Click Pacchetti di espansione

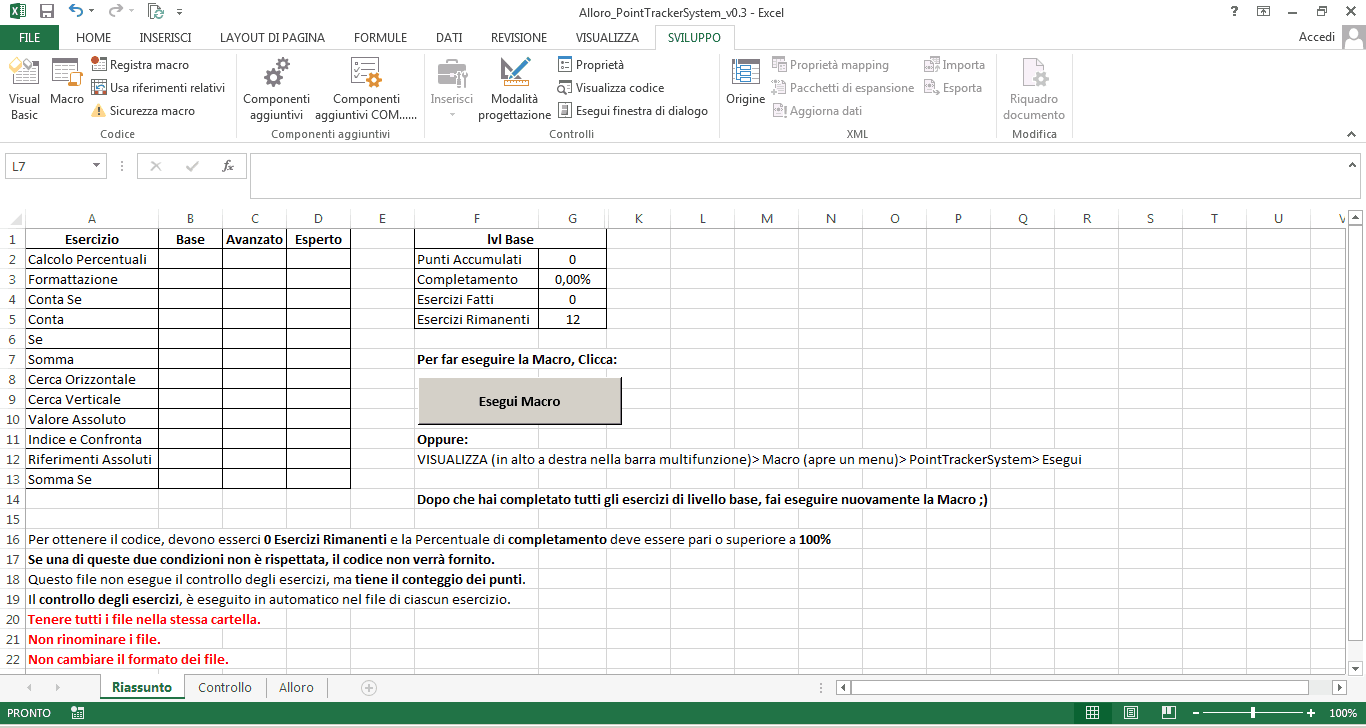pyautogui.click(x=843, y=88)
